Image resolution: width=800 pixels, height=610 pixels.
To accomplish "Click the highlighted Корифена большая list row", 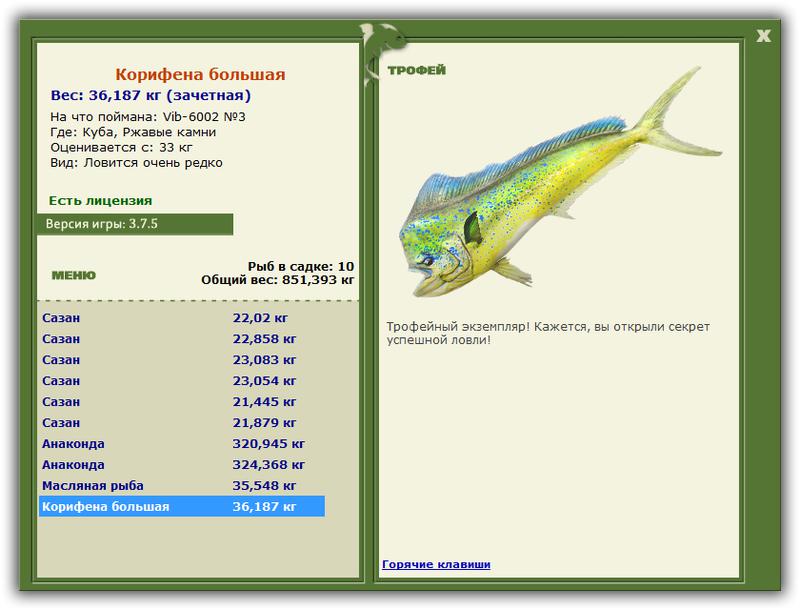I will coord(182,506).
